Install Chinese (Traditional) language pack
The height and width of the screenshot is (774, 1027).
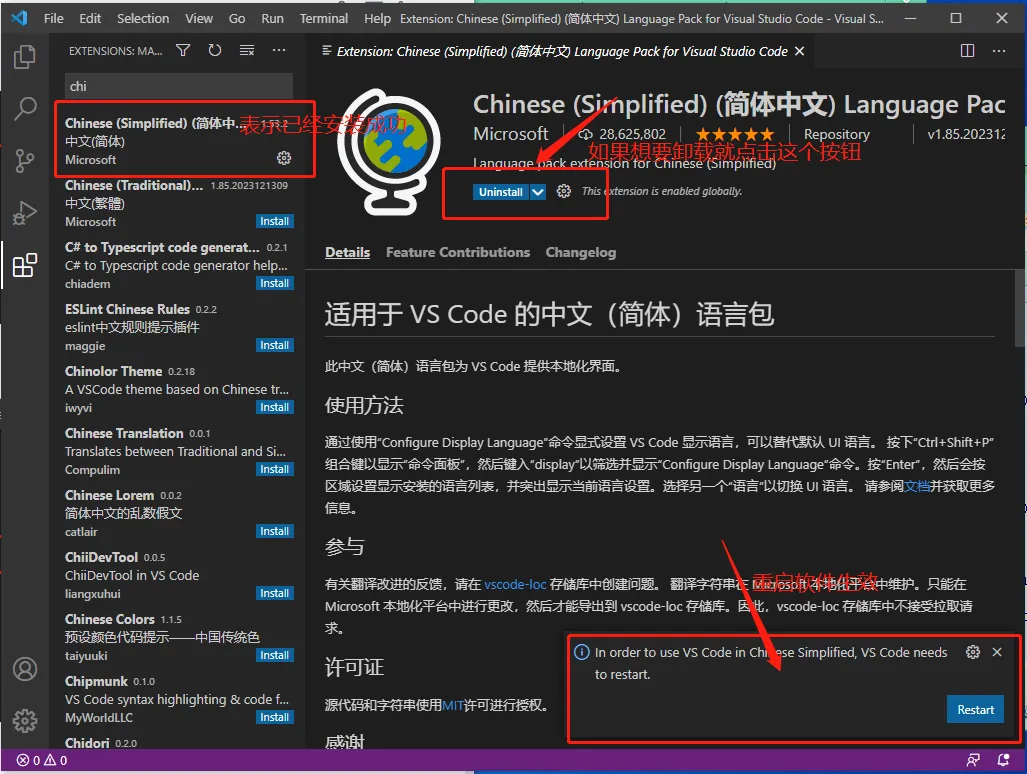(274, 221)
